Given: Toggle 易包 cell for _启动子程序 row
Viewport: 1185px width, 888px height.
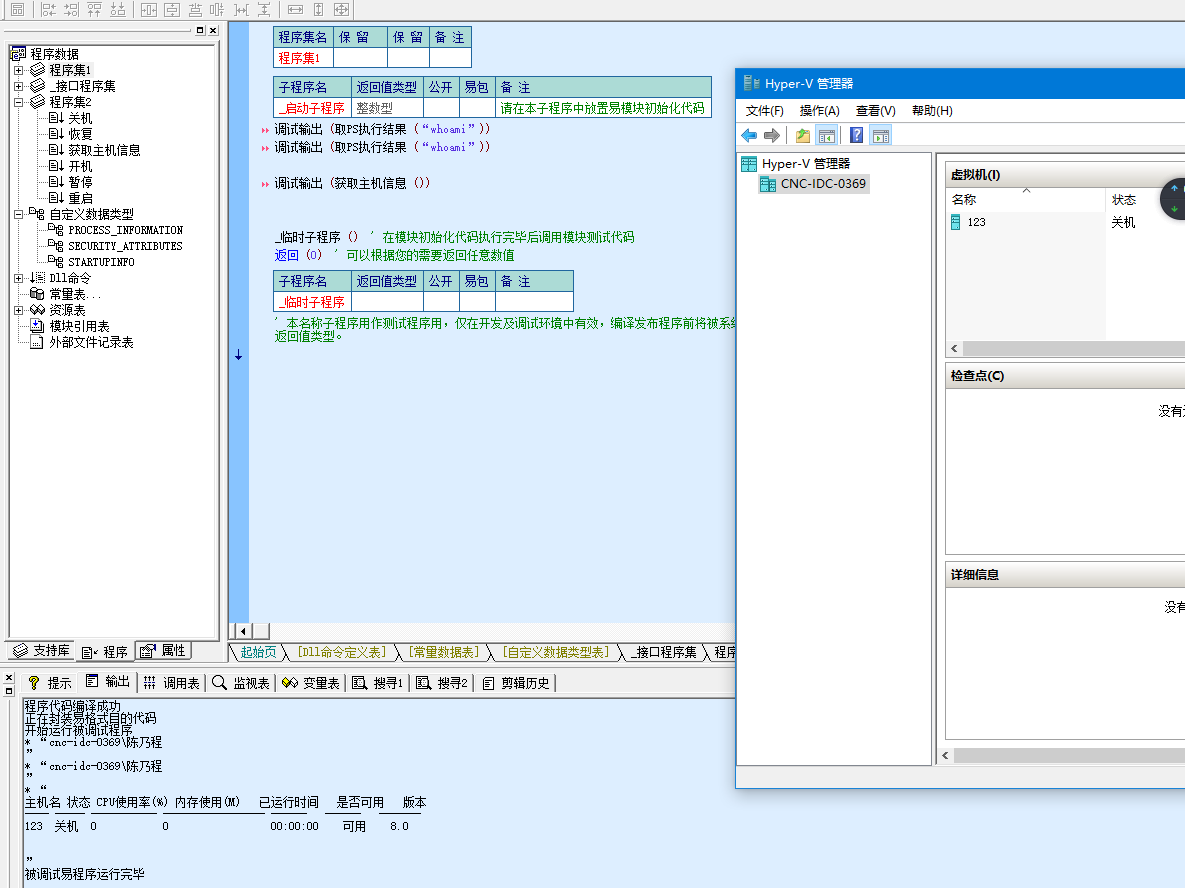Looking at the screenshot, I should coord(477,108).
